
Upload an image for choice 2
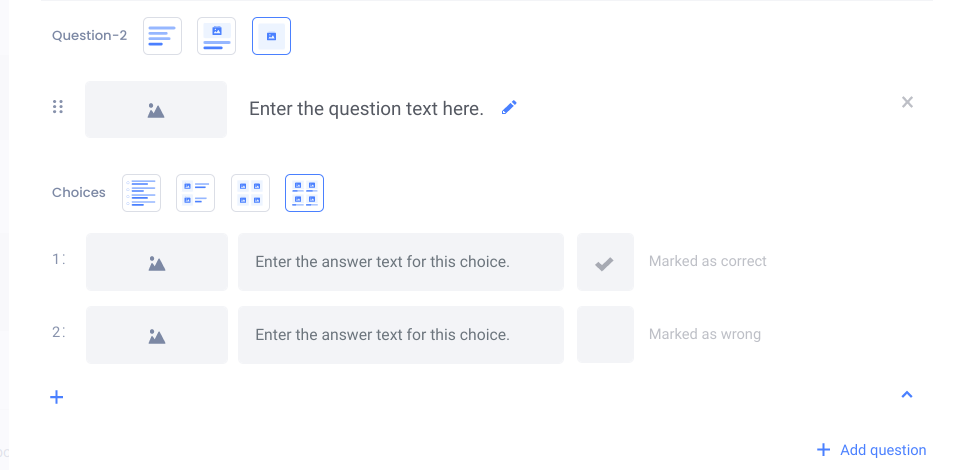157,335
